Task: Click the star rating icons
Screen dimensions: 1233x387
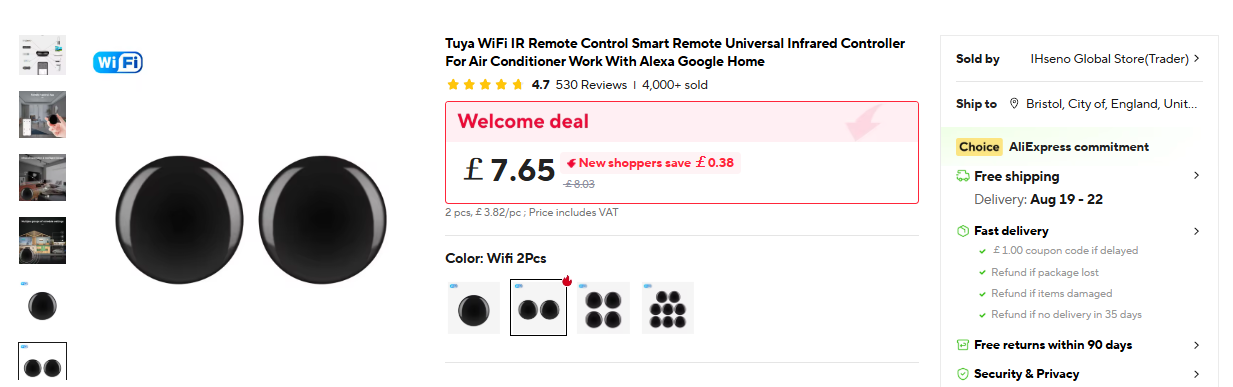Action: click(485, 85)
